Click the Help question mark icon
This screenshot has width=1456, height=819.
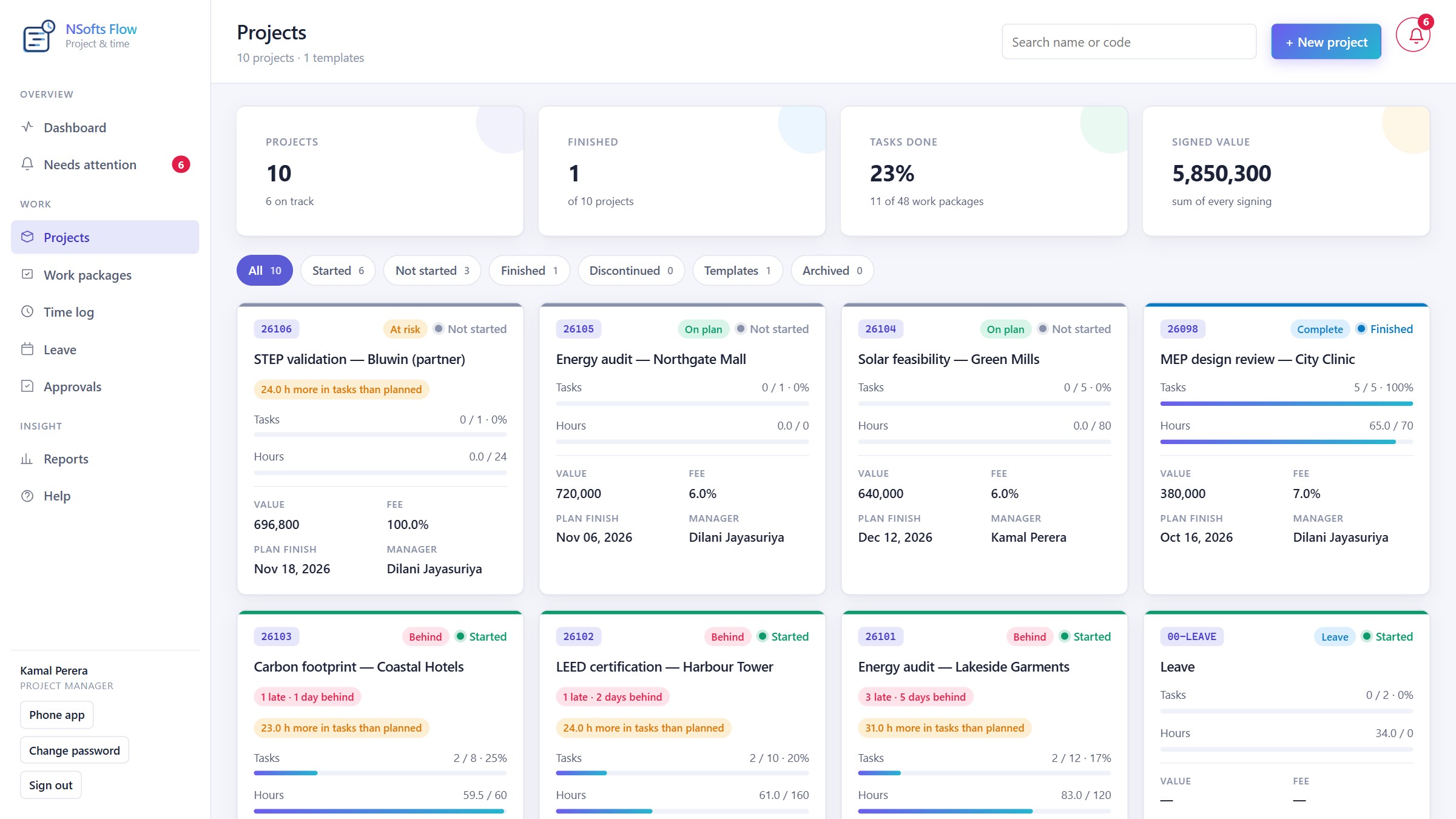tap(27, 496)
